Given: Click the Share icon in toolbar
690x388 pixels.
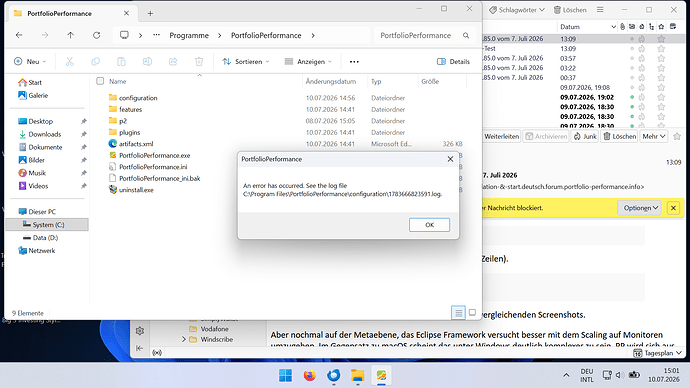Looking at the screenshot, I should click(173, 62).
